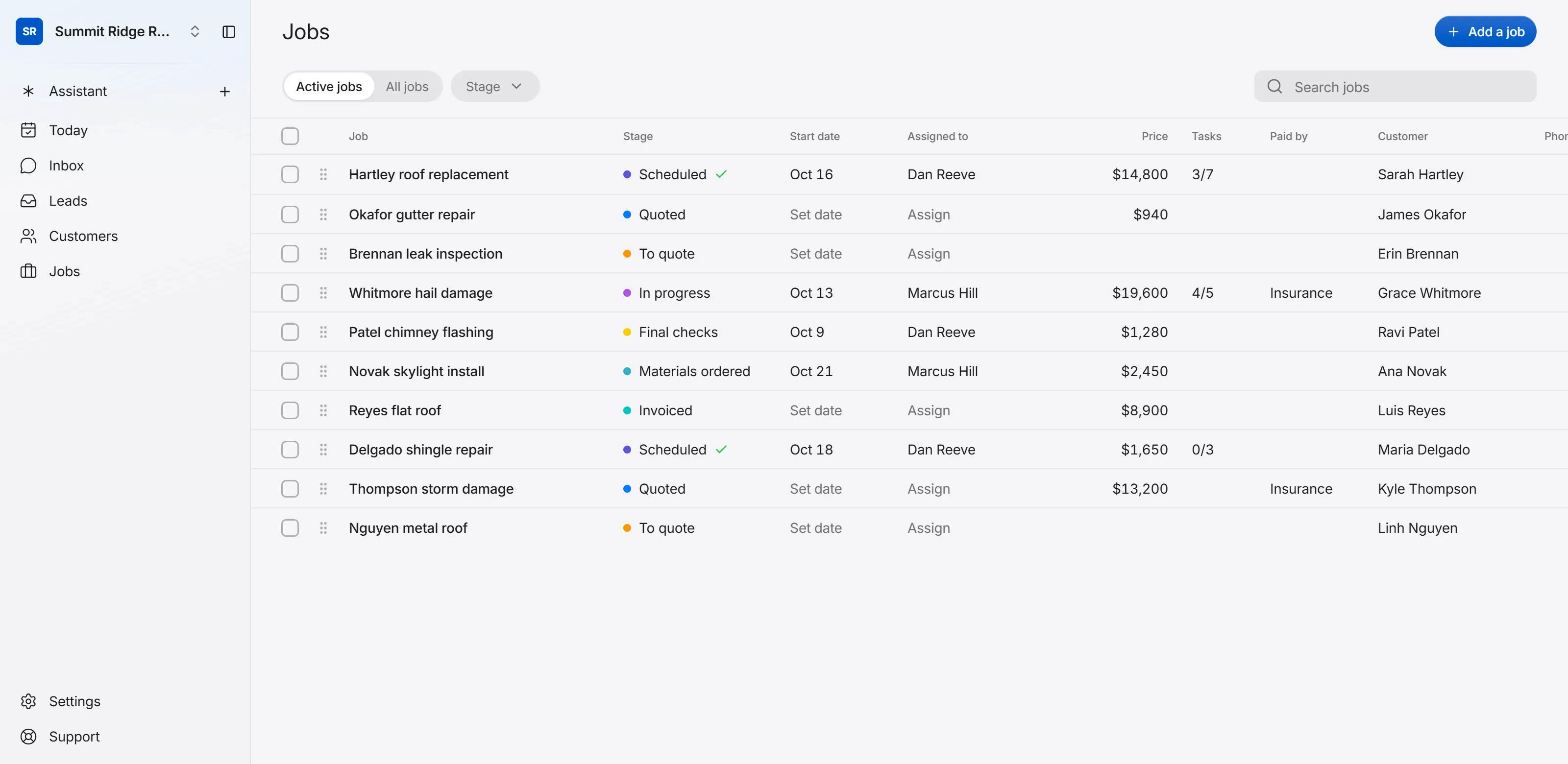Select the Hartley roof replacement checkbox

click(x=290, y=174)
